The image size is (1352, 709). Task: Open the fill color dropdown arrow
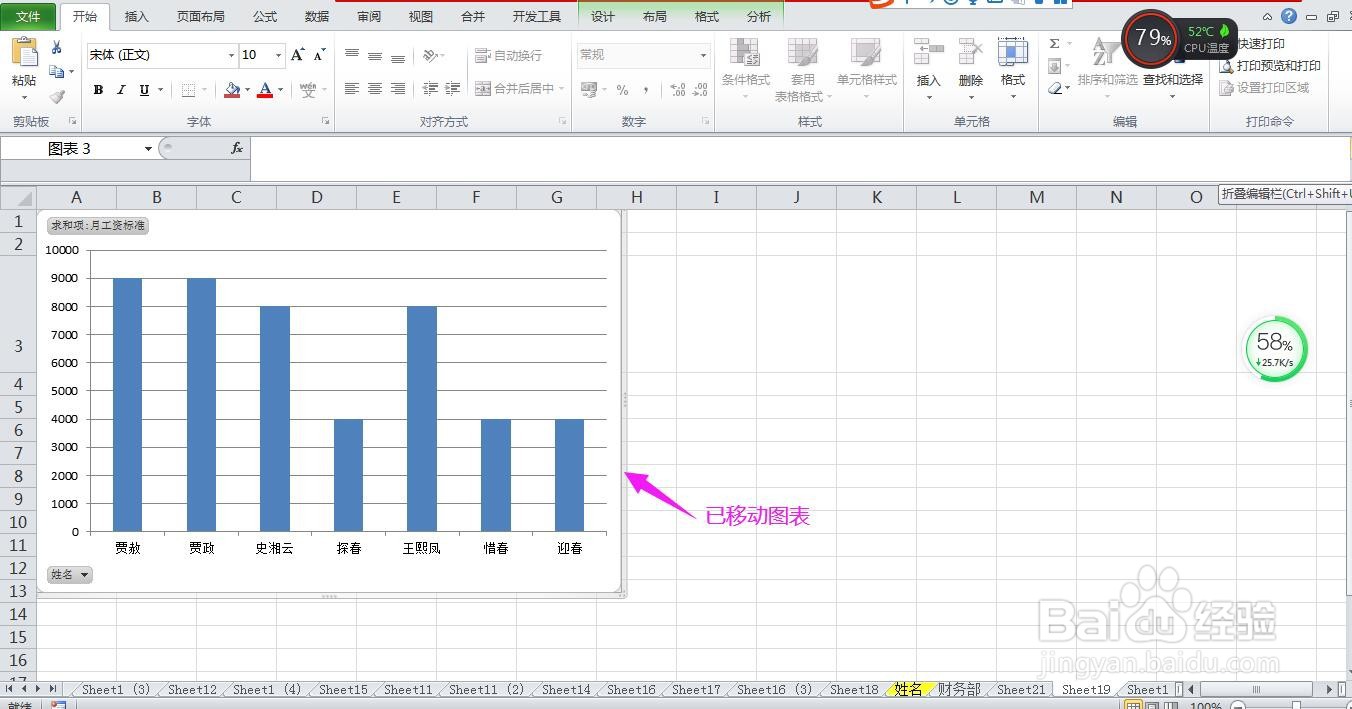[x=248, y=90]
